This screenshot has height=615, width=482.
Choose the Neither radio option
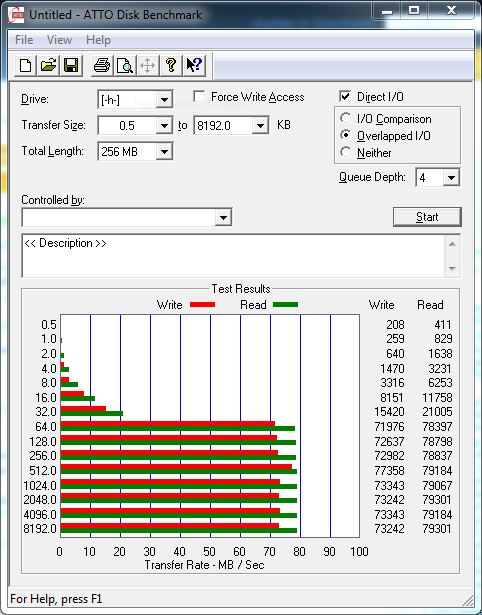346,152
